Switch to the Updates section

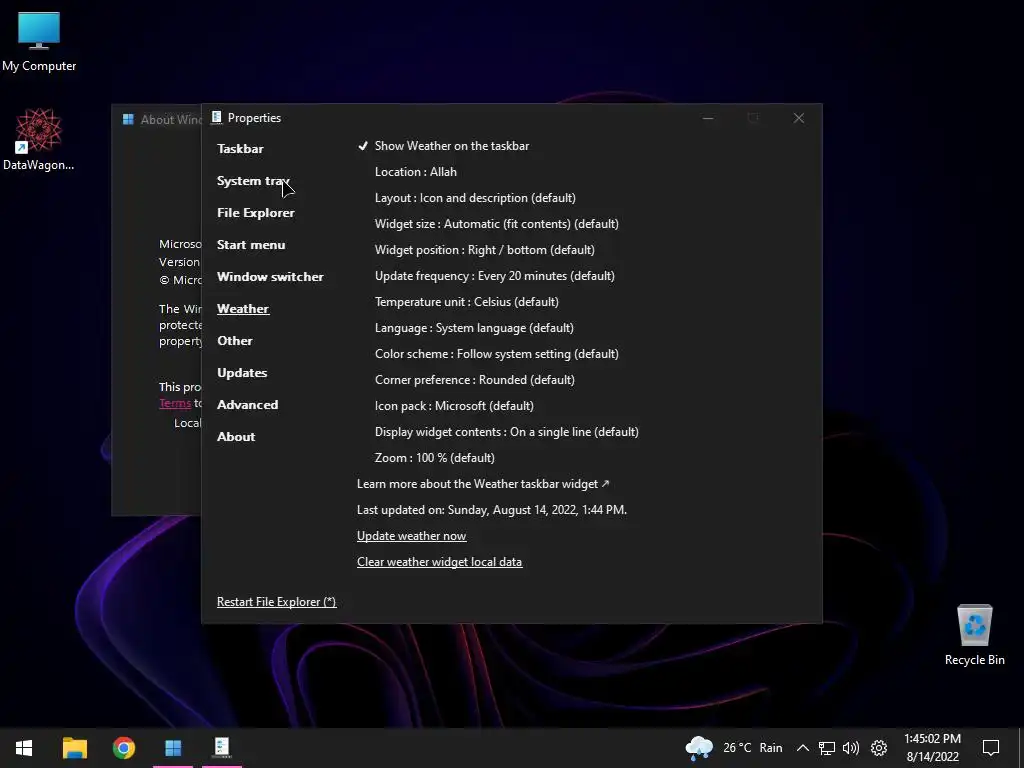(242, 373)
